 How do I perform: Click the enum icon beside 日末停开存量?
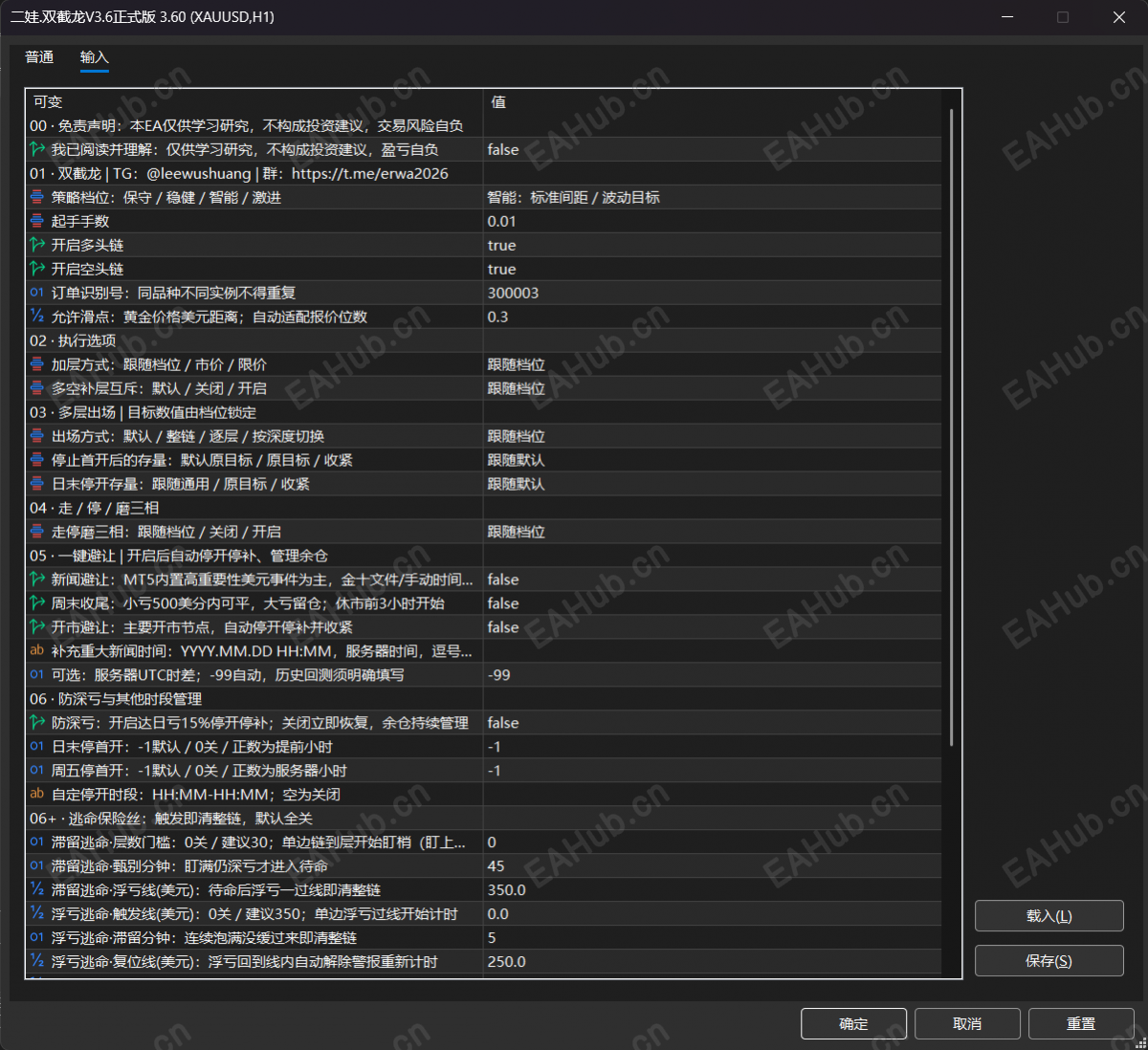[37, 484]
